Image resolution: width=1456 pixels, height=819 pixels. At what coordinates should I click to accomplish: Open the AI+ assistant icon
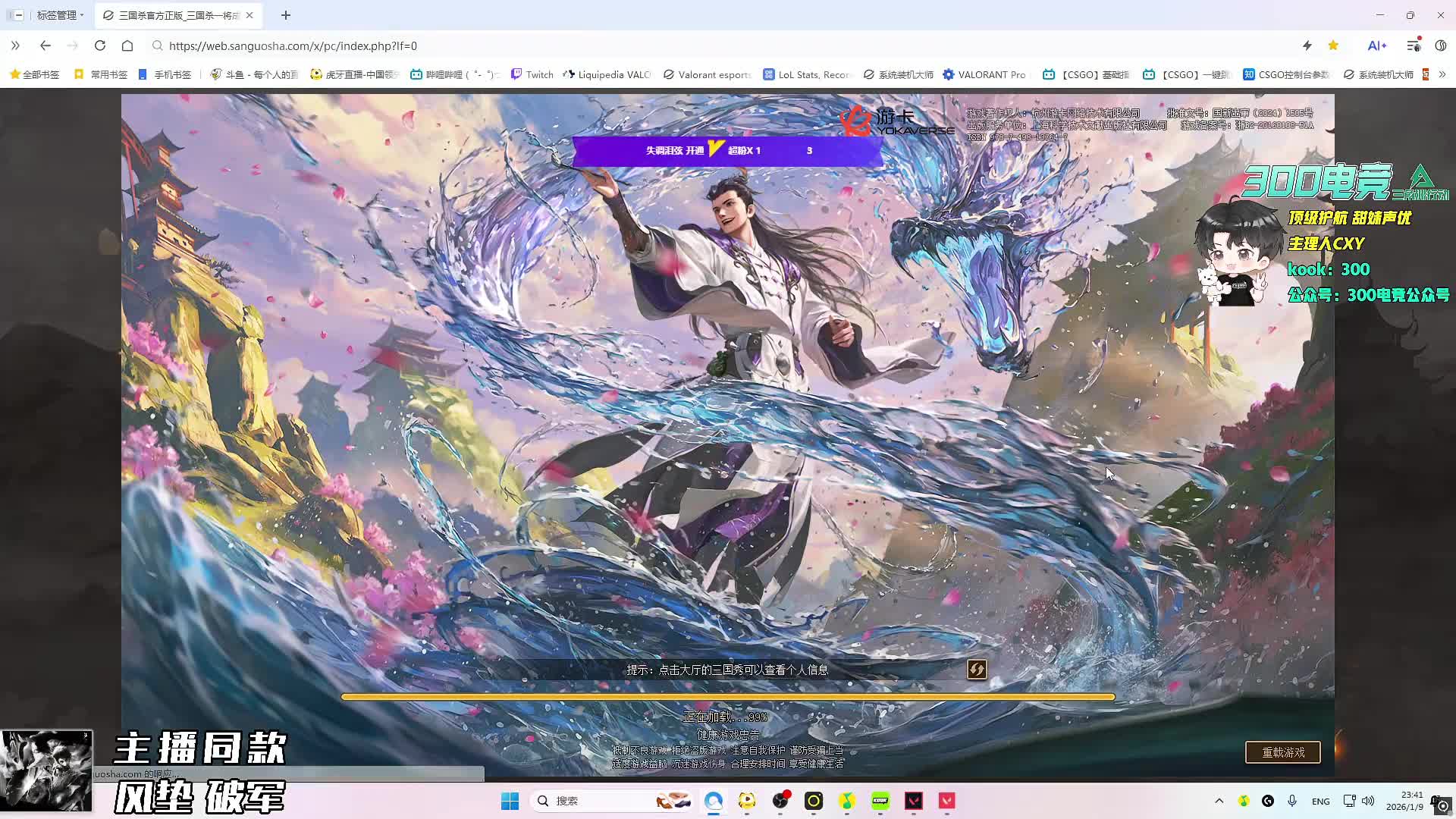click(x=1376, y=45)
